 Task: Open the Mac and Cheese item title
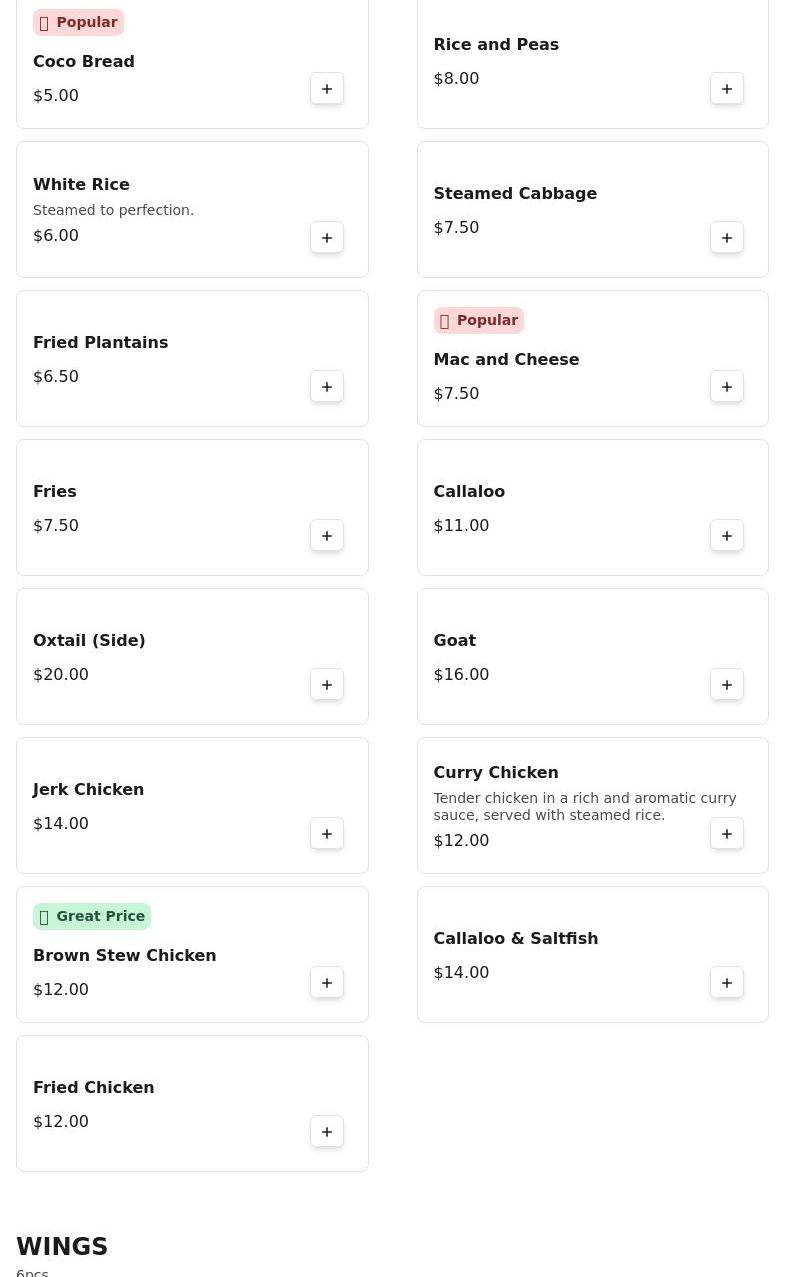pos(506,359)
